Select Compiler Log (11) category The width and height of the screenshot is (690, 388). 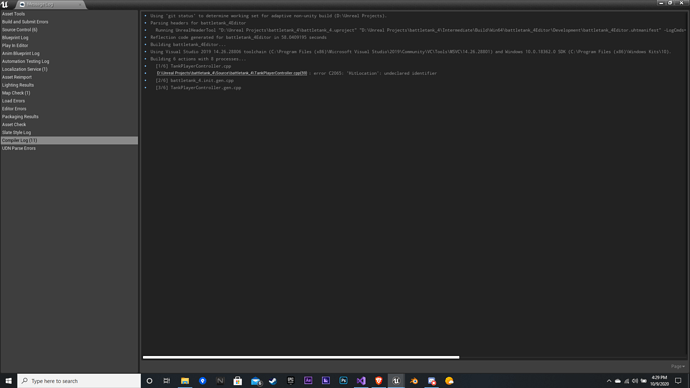pyautogui.click(x=69, y=140)
